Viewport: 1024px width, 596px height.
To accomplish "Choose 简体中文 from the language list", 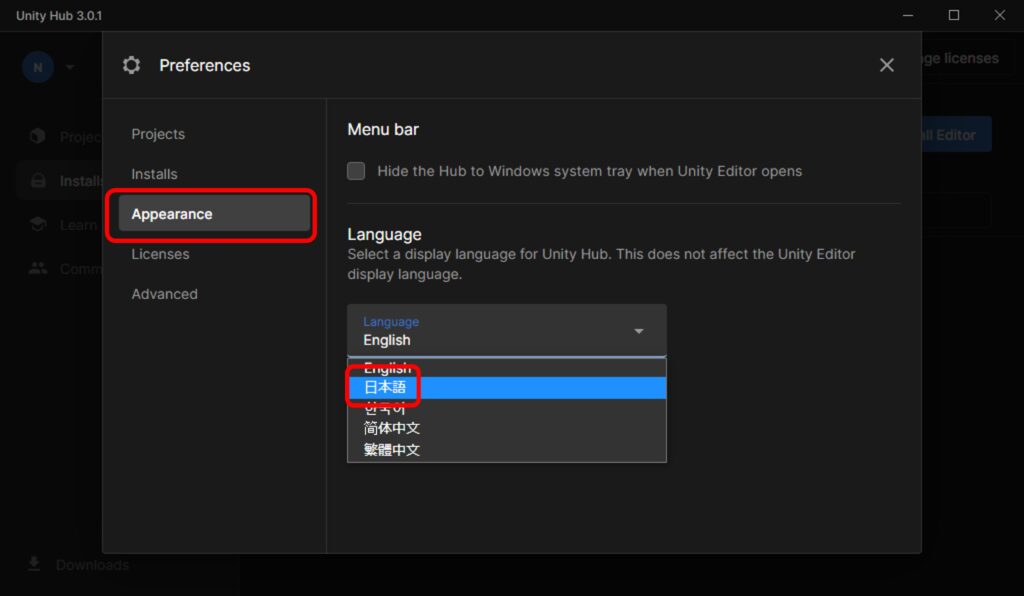I will click(x=507, y=428).
